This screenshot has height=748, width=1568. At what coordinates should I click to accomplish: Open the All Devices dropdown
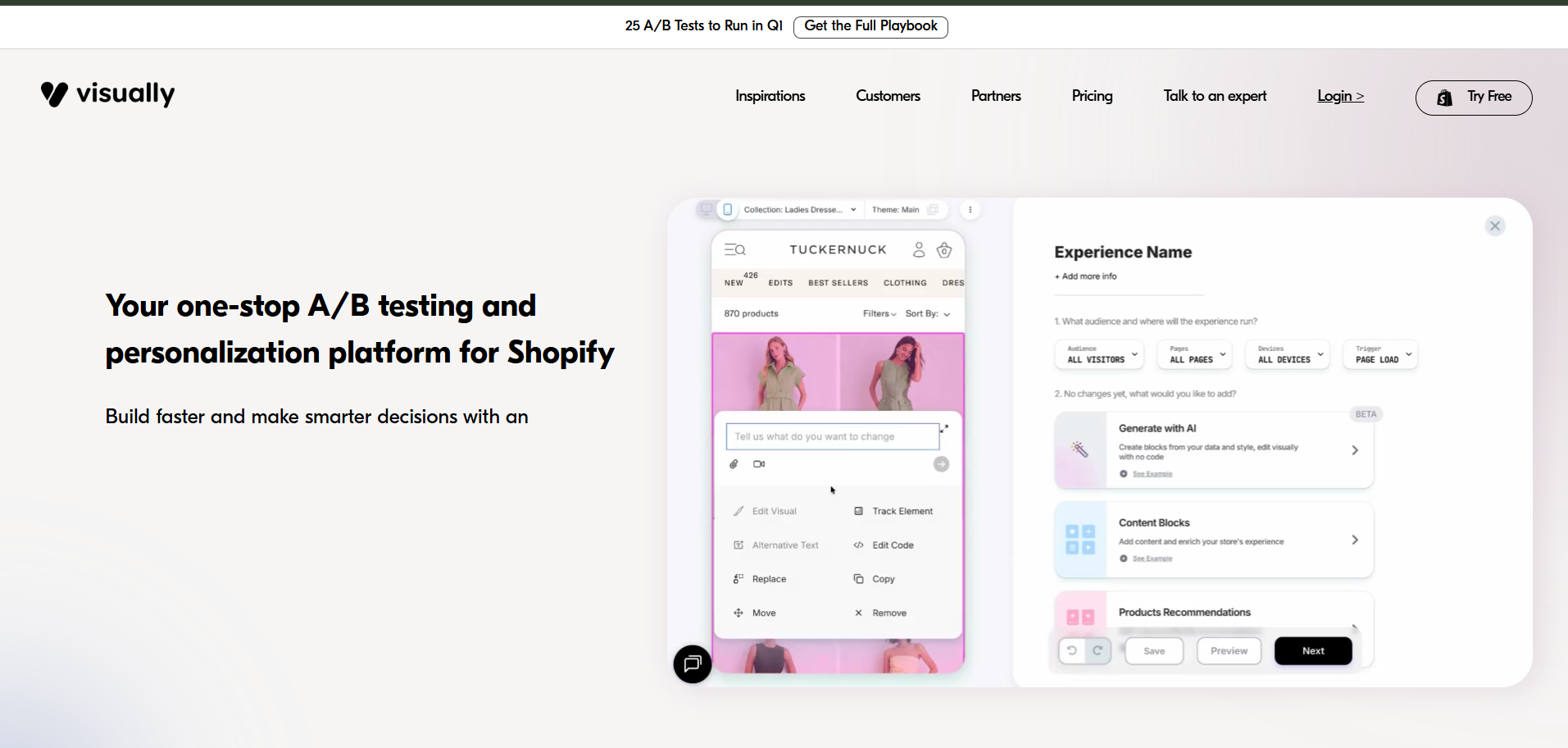pyautogui.click(x=1287, y=355)
